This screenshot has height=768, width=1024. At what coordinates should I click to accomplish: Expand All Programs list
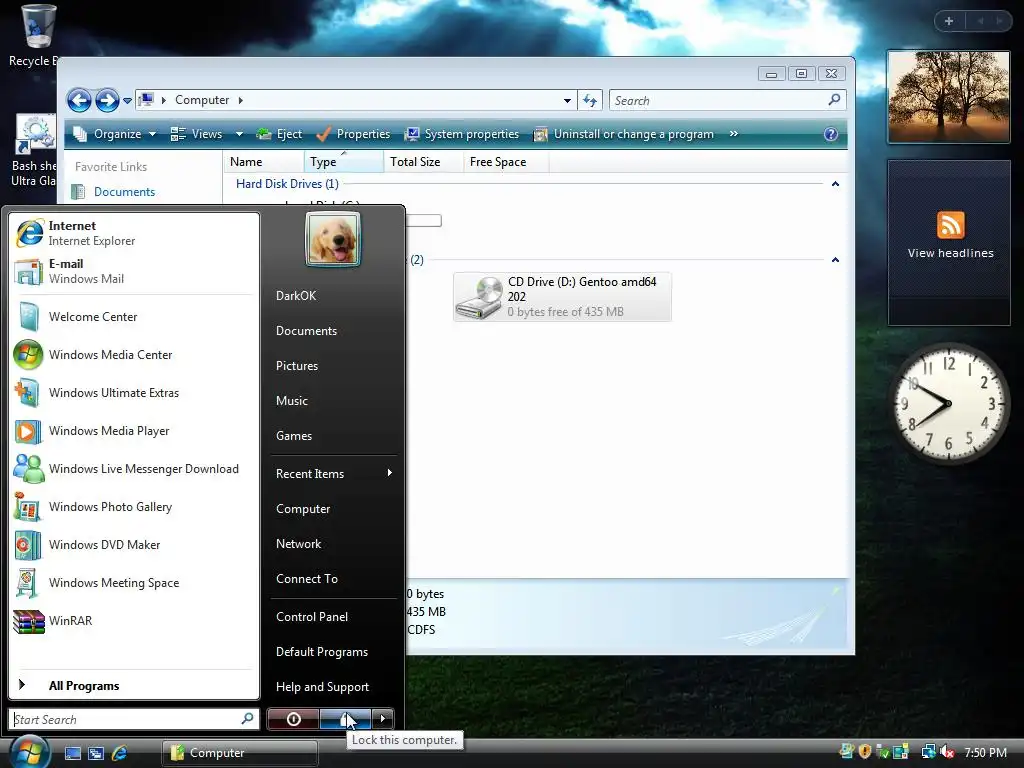click(134, 685)
